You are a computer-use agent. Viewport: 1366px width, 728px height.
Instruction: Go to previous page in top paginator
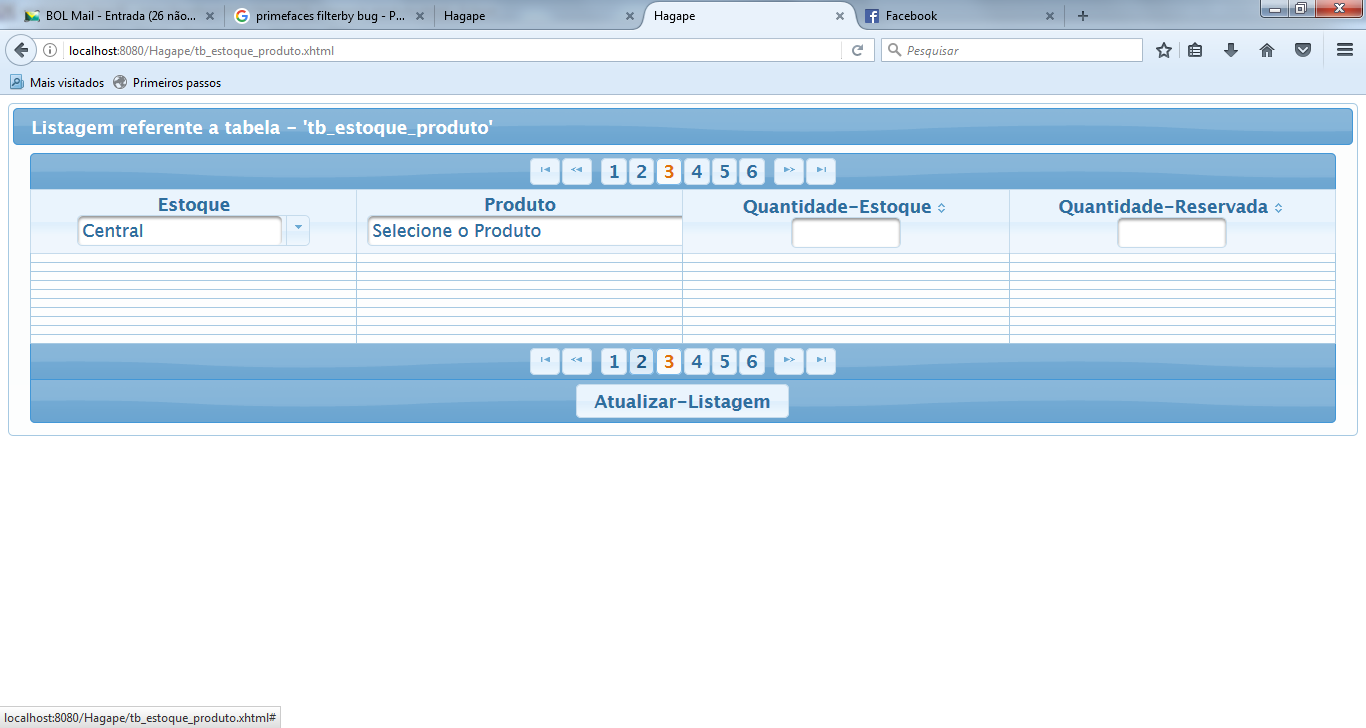577,171
